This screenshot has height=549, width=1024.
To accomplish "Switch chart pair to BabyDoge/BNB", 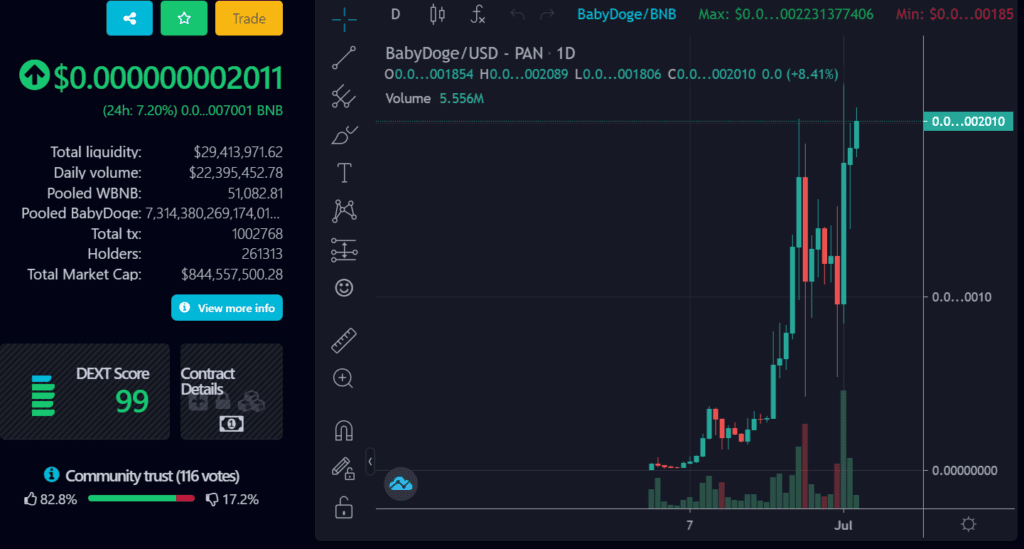I will [x=626, y=14].
